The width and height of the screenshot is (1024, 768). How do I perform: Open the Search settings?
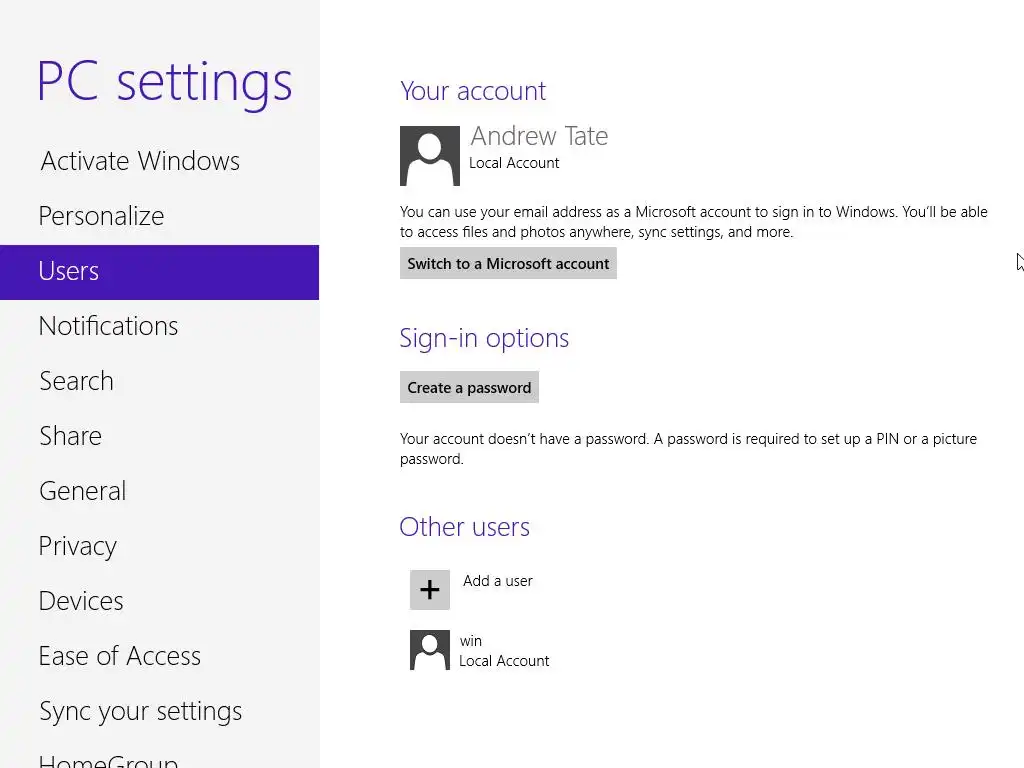tap(76, 381)
